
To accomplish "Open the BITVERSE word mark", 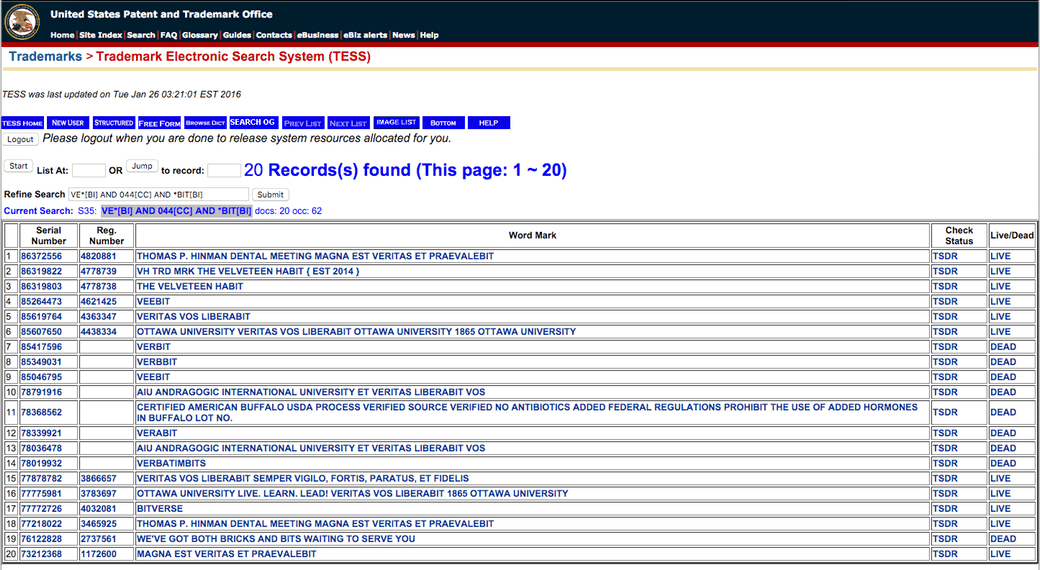I will point(160,509).
